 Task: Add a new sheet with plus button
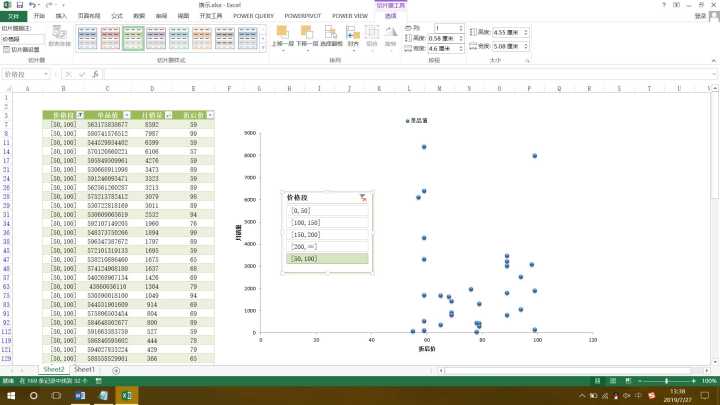tap(116, 370)
